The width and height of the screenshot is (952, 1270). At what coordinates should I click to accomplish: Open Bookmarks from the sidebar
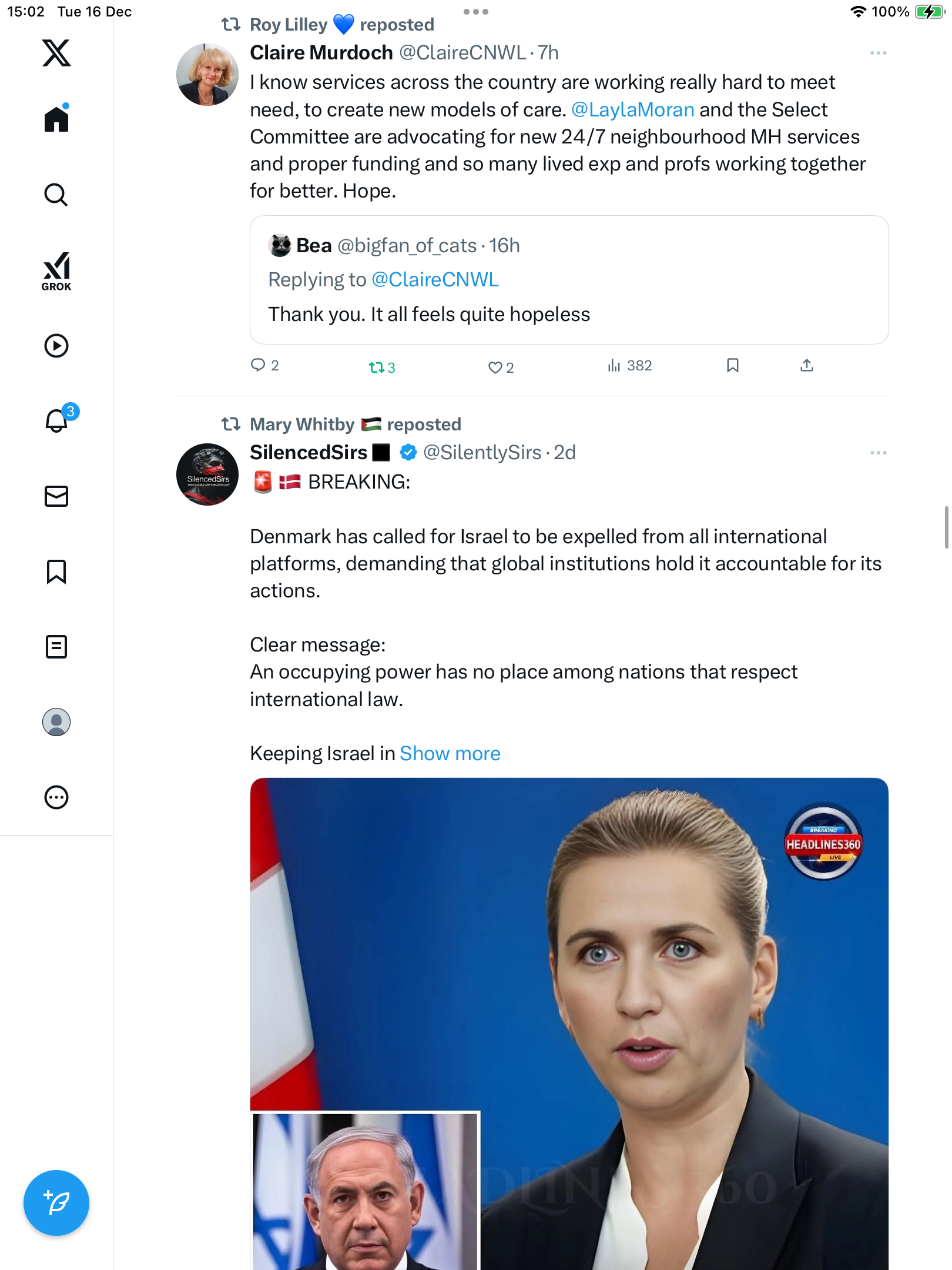[x=56, y=571]
